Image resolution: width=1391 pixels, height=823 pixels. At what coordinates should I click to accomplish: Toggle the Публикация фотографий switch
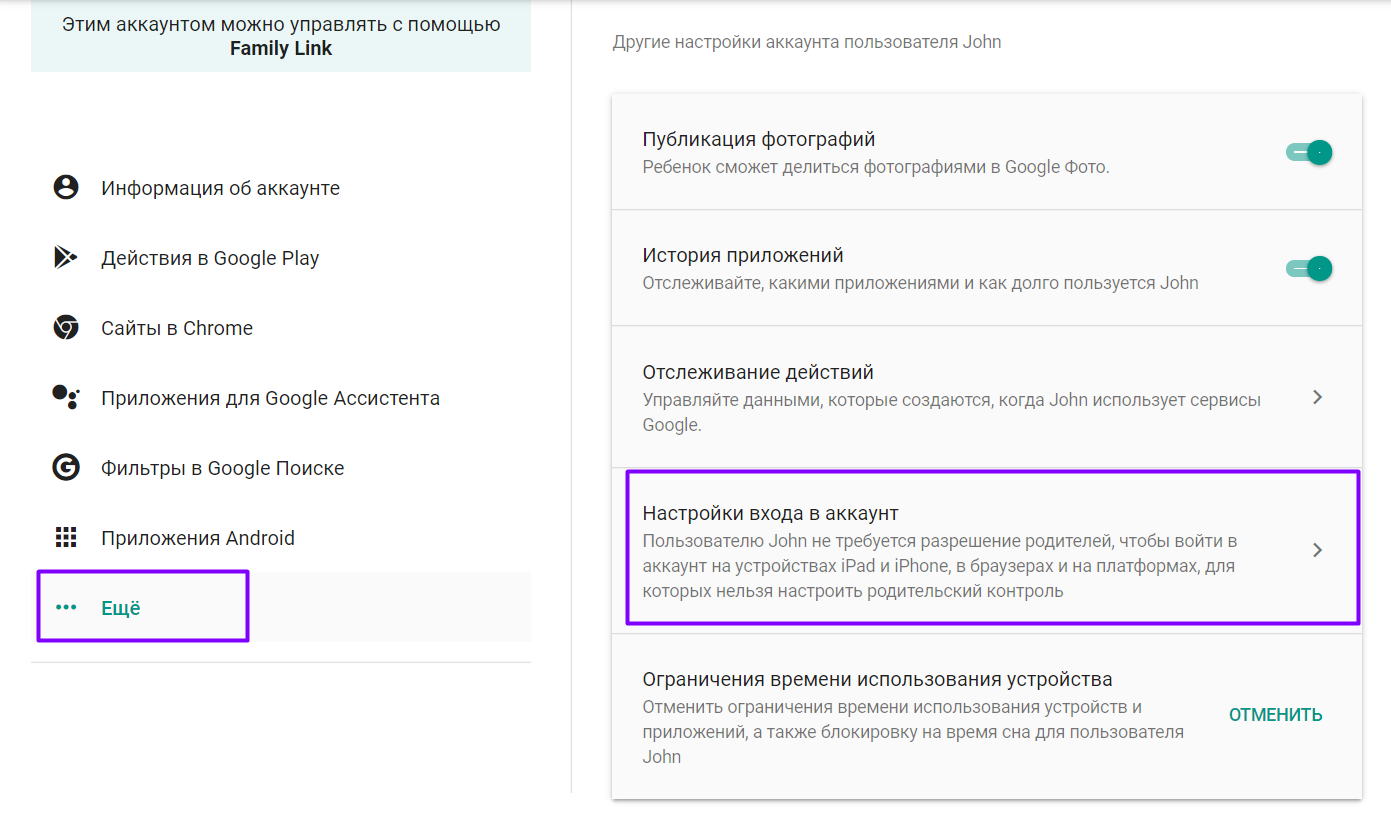[1309, 152]
